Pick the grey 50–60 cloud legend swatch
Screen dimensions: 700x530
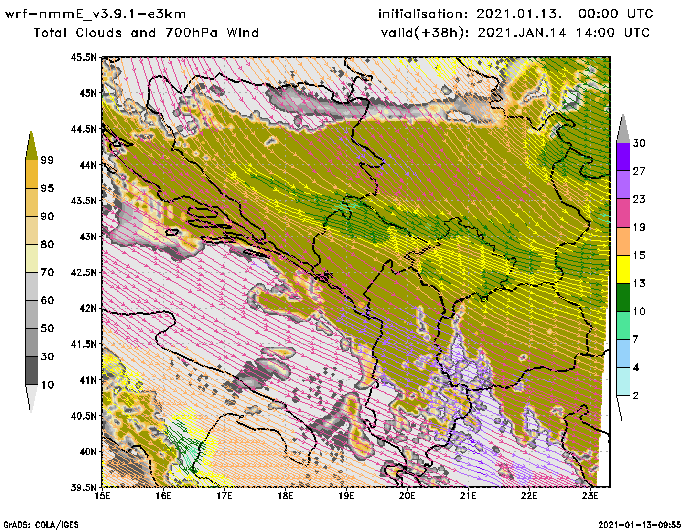[x=32, y=314]
